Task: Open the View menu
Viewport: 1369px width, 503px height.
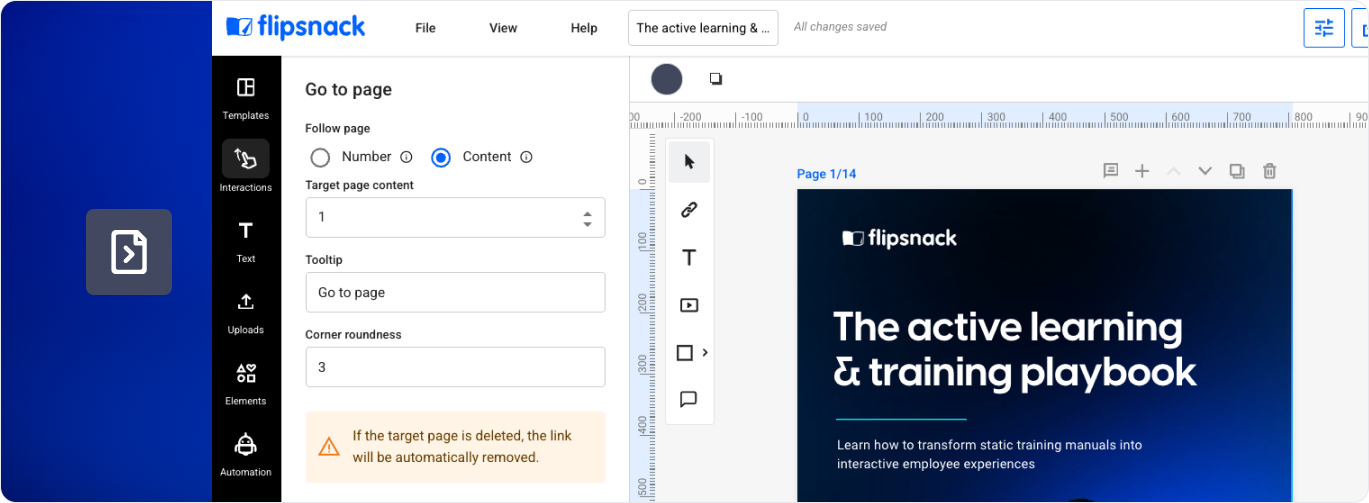Action: [x=503, y=28]
